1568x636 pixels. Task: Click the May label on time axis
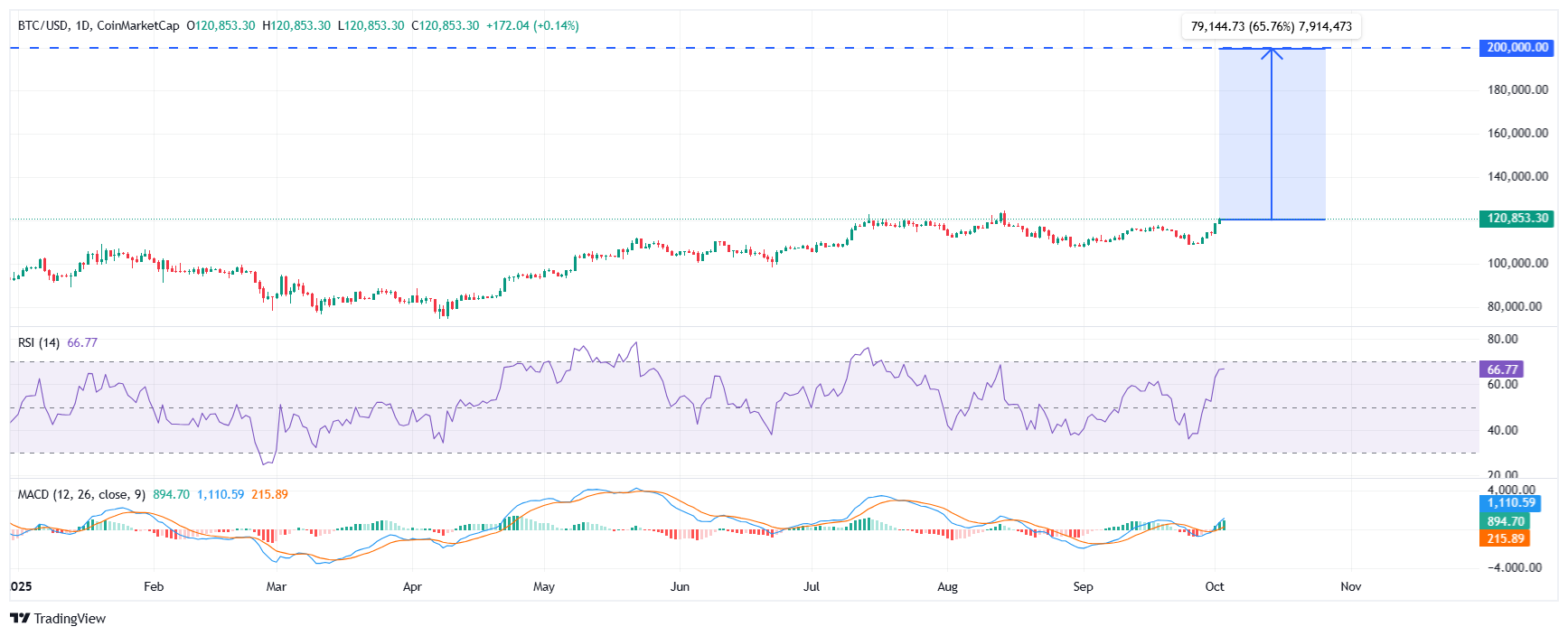[544, 587]
